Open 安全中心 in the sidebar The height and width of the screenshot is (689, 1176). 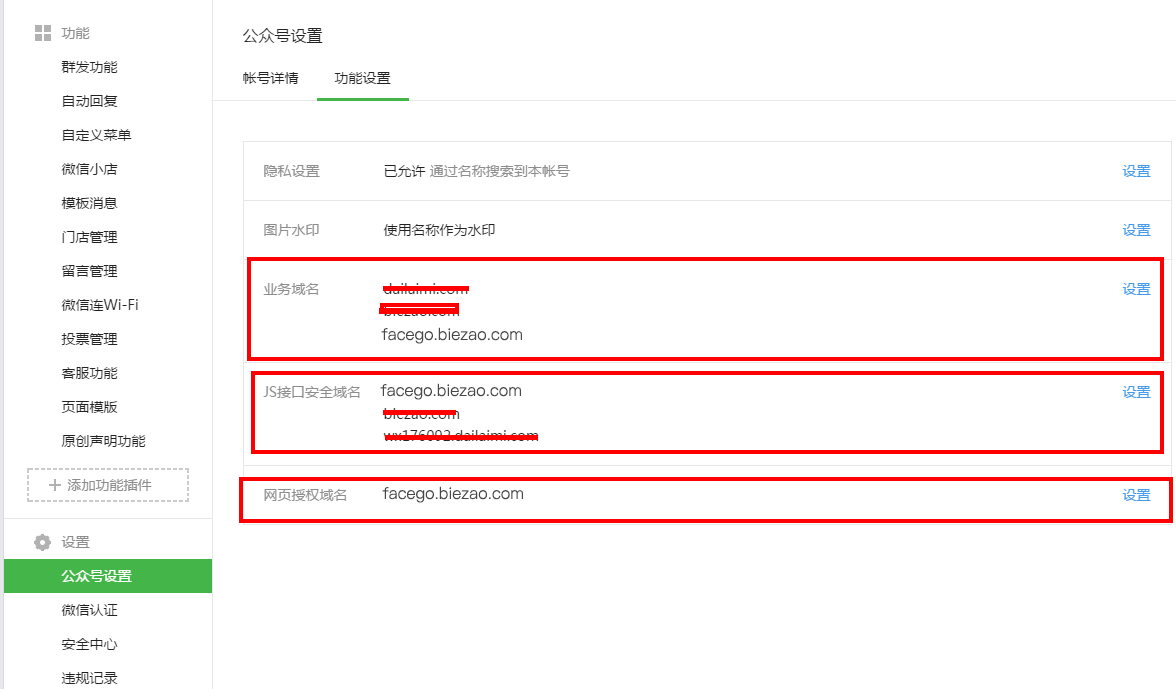pos(89,644)
